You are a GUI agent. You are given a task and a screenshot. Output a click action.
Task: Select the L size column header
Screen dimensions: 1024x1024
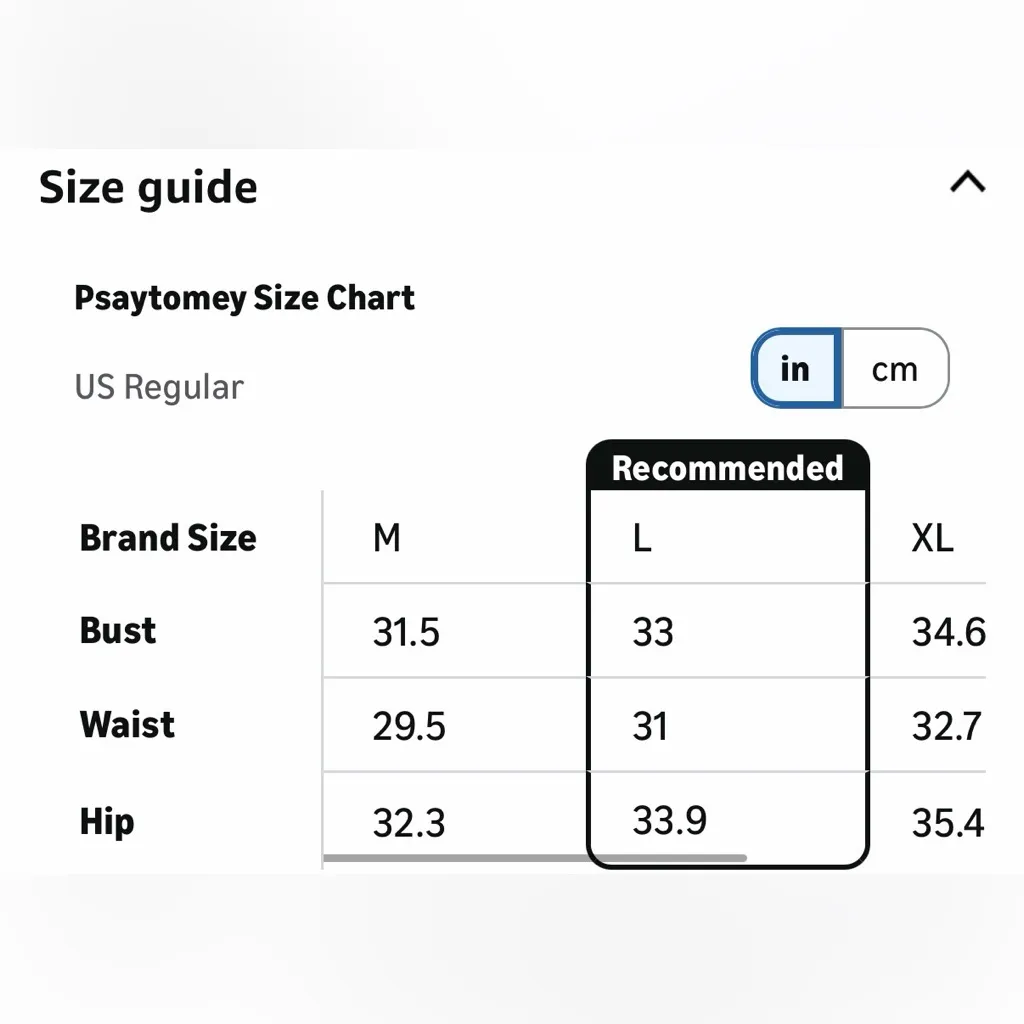tap(642, 538)
